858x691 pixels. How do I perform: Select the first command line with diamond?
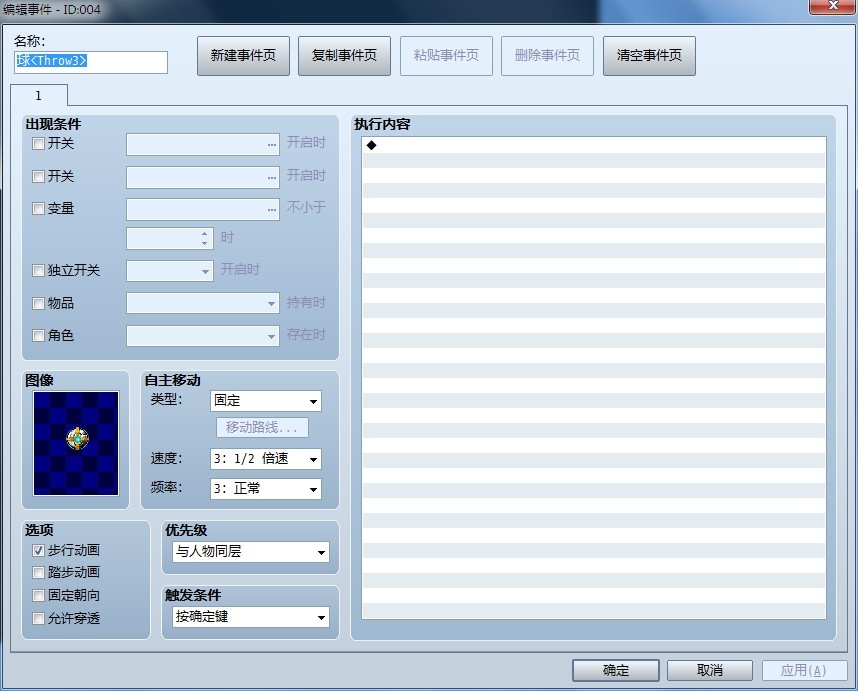(594, 145)
